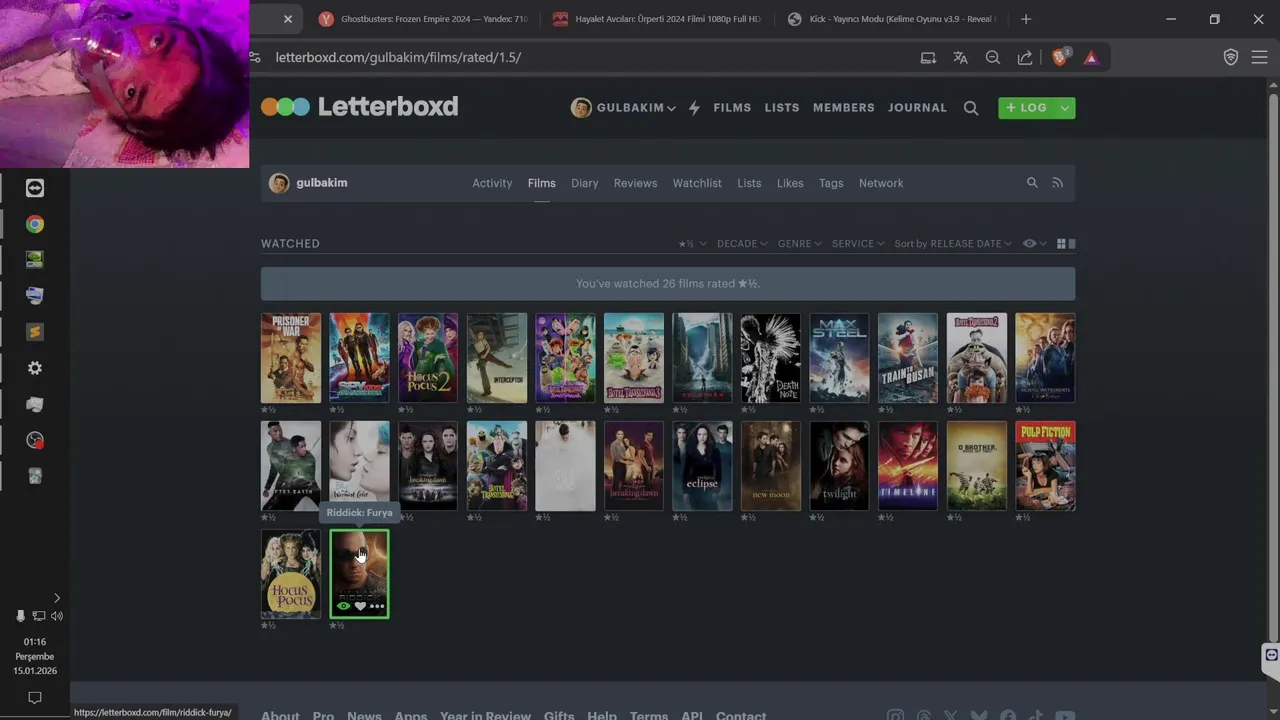Open the Settings gear in taskbar
Screen dimensions: 1280x720
35,368
